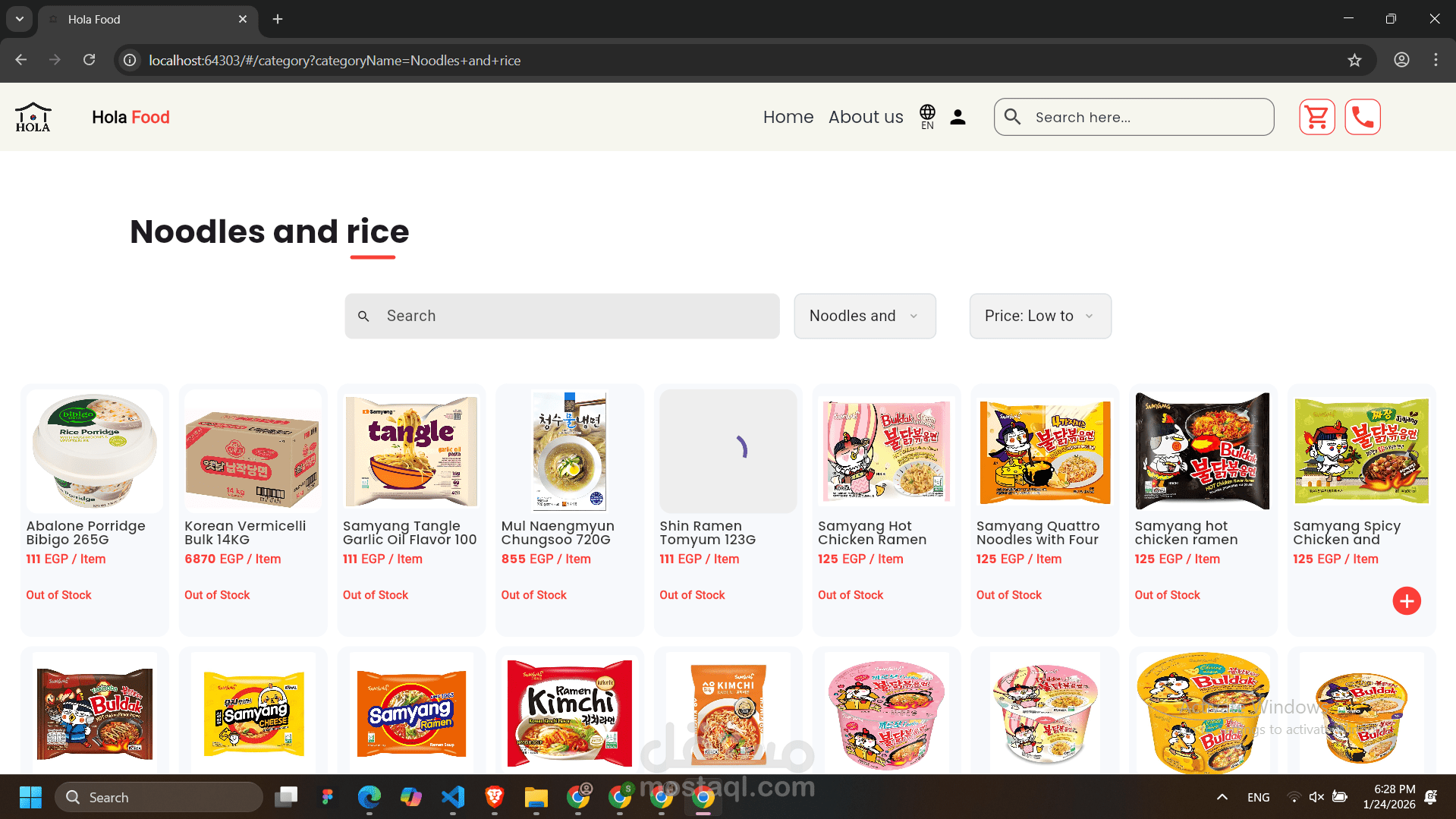Open About us page
This screenshot has width=1456, height=819.
click(866, 117)
